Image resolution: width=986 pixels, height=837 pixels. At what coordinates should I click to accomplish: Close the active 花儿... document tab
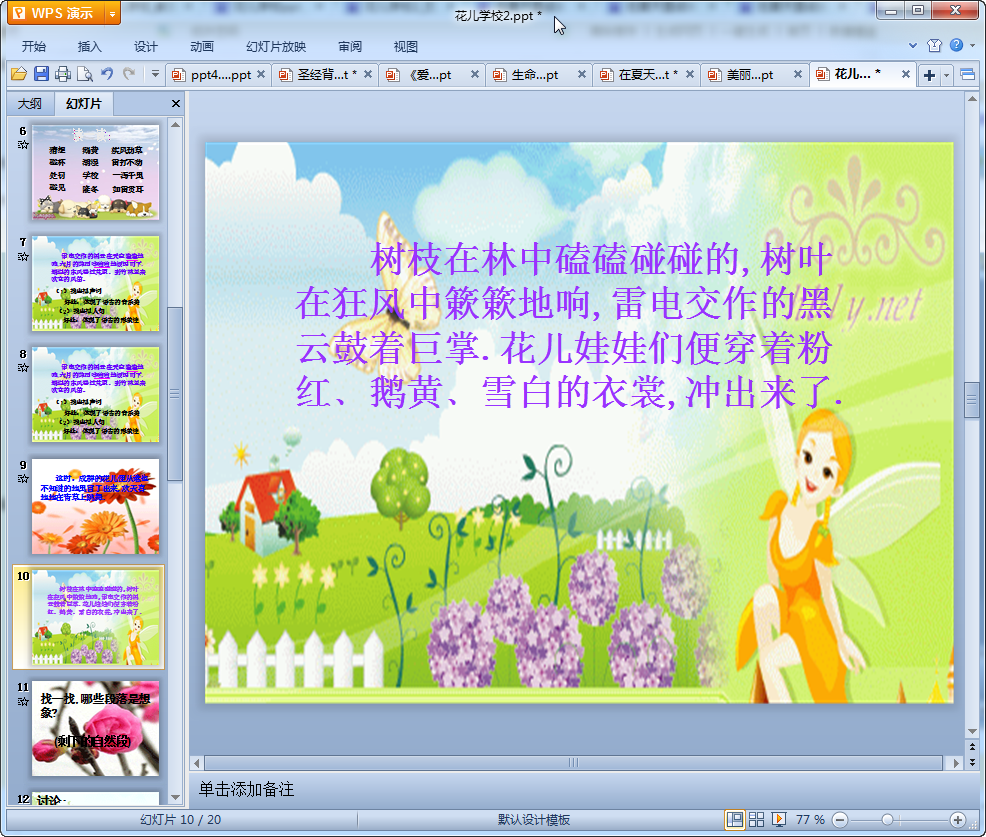coord(906,74)
